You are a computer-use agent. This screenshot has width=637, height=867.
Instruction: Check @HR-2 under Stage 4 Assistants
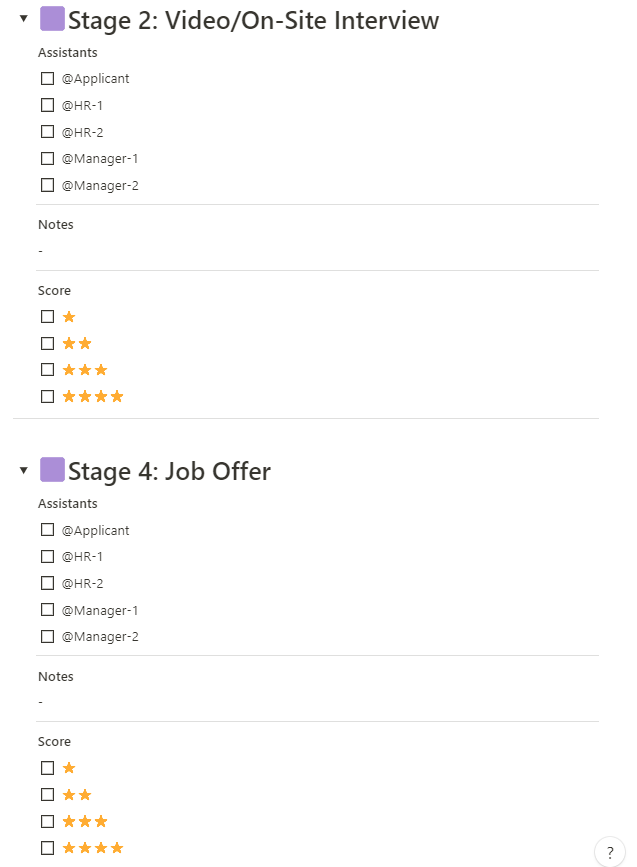pyautogui.click(x=47, y=583)
